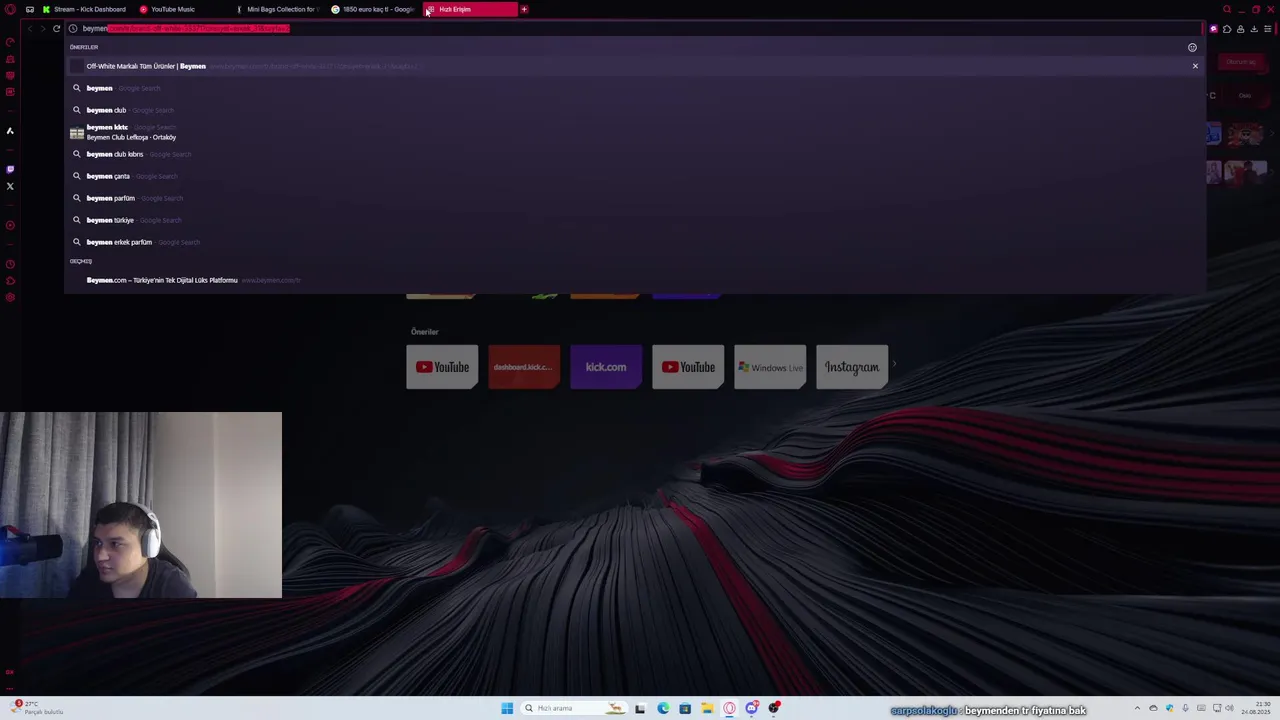Reload the page with refresh icon

(x=56, y=28)
